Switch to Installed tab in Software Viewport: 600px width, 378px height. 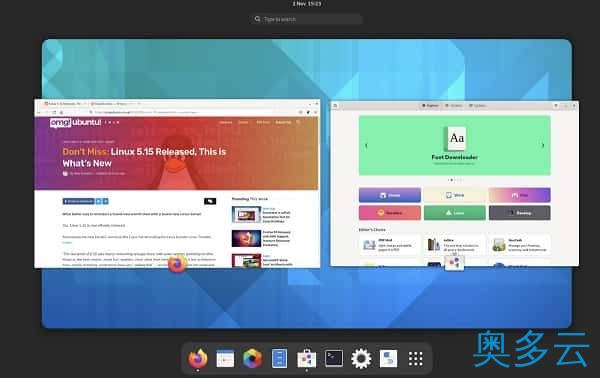[454, 106]
